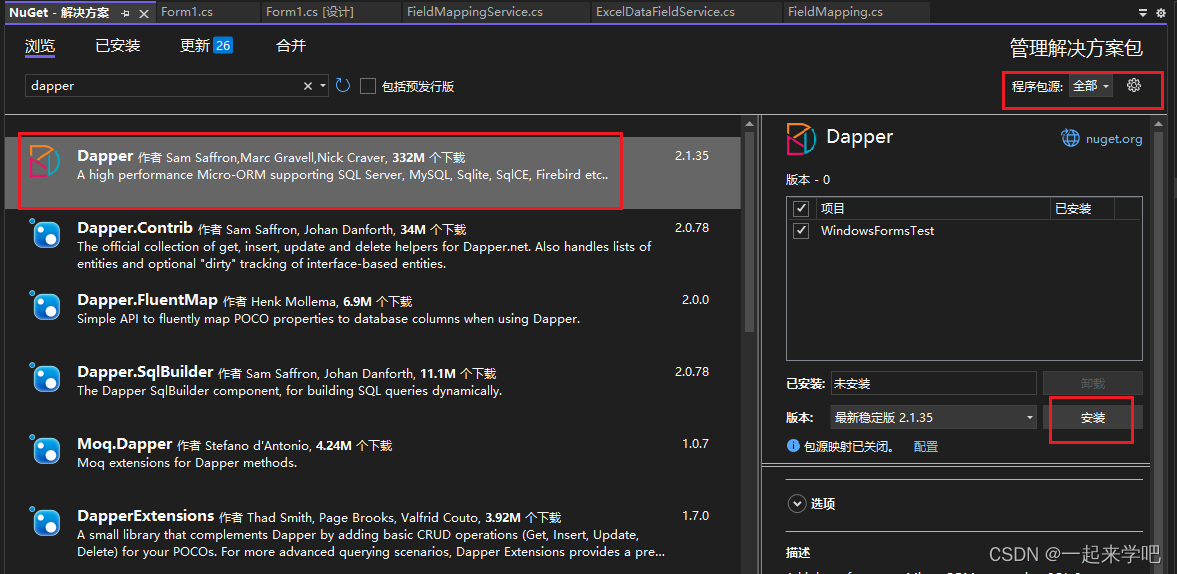Click the WindowsFormsTest project name
Screen dimensions: 1177x574
coord(877,231)
